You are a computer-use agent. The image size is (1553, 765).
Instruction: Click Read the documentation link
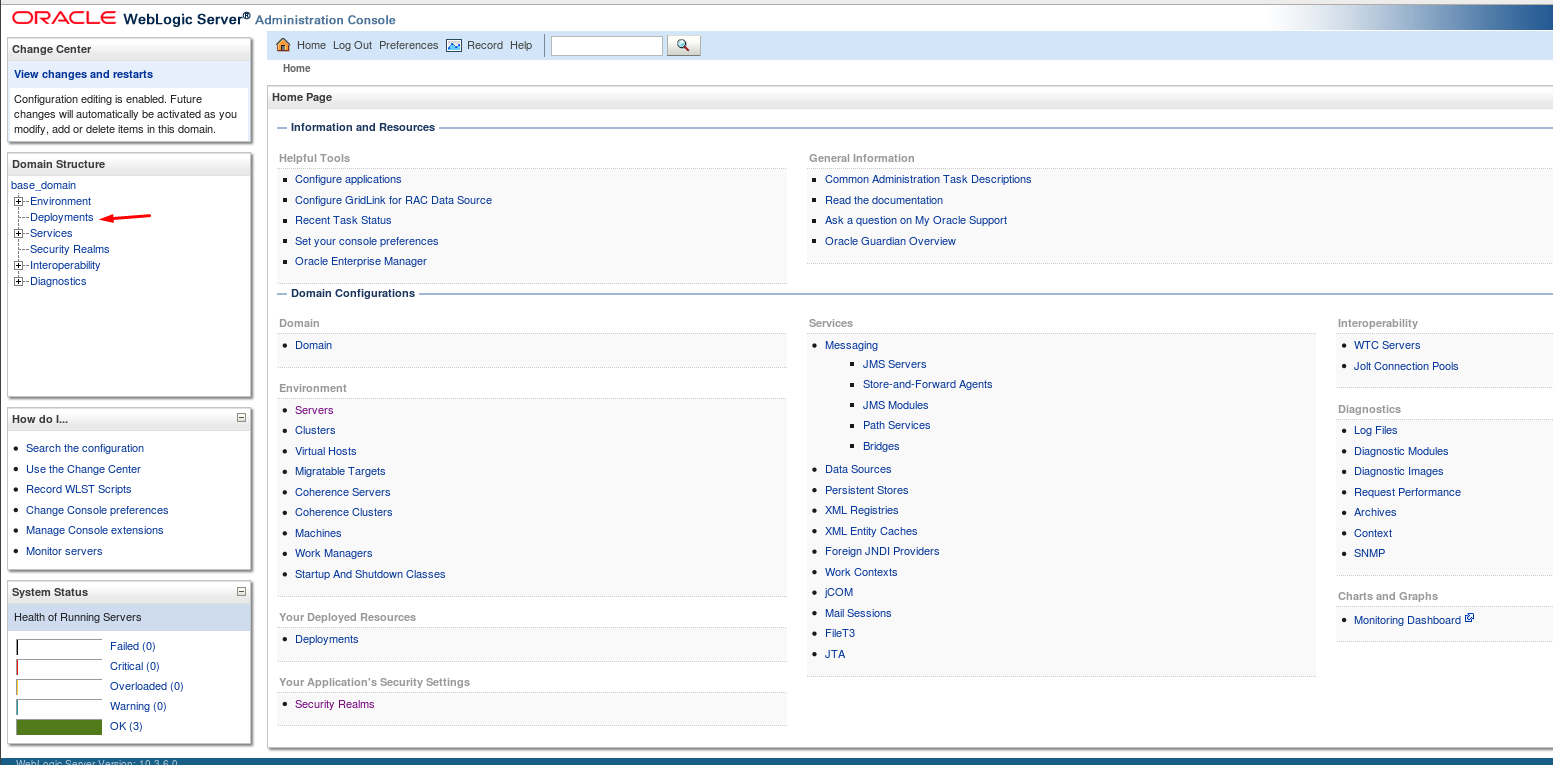pyautogui.click(x=884, y=200)
